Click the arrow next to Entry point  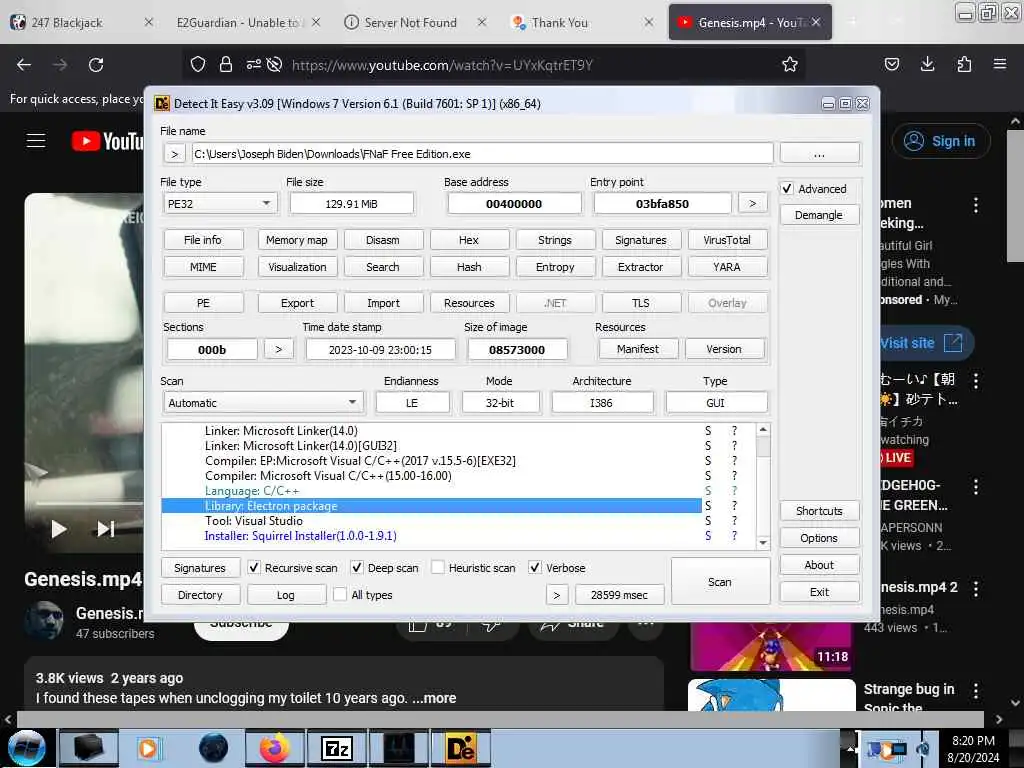[752, 204]
